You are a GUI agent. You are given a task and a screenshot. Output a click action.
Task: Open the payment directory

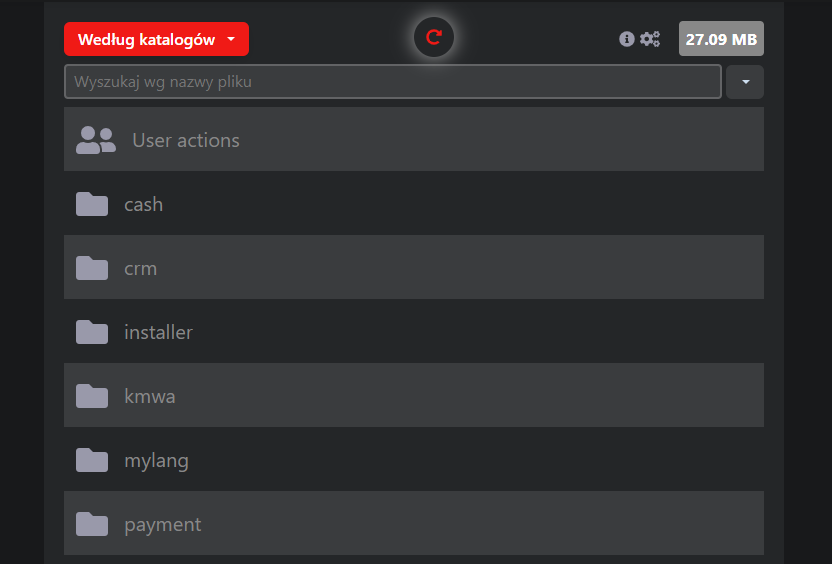(x=162, y=524)
